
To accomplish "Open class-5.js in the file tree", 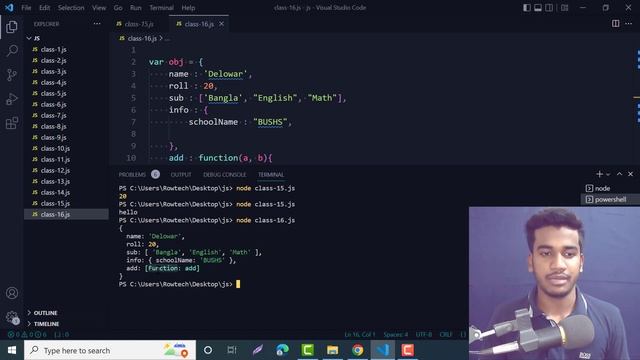I will click(x=53, y=93).
